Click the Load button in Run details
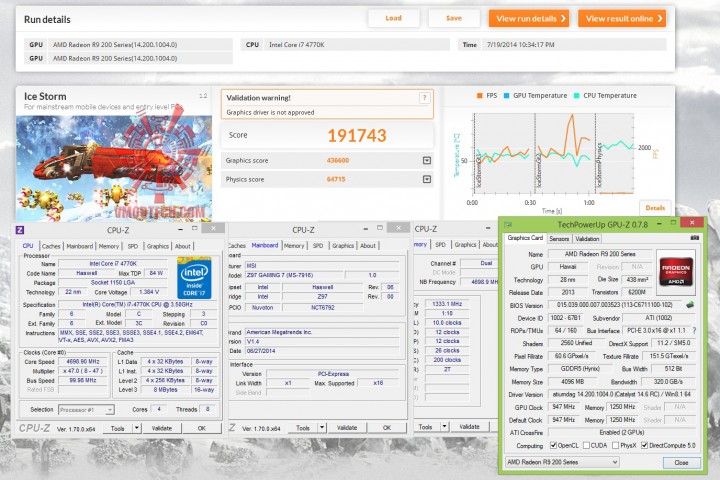 [x=394, y=18]
